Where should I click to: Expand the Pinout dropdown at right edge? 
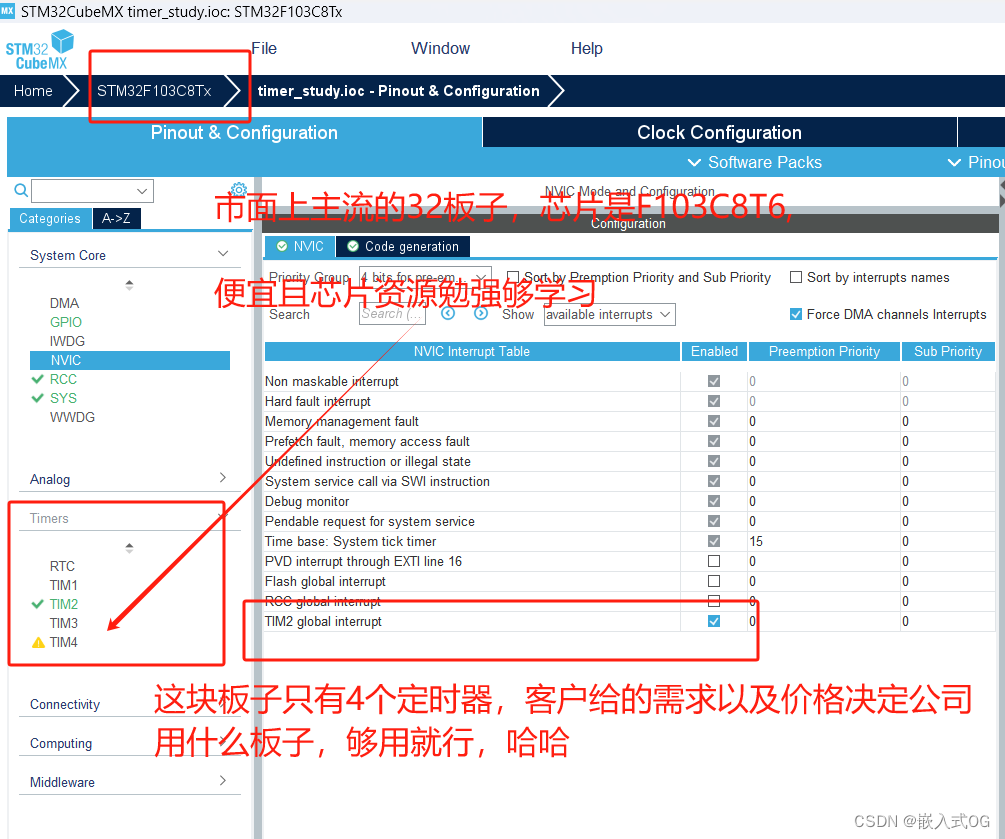(976, 162)
